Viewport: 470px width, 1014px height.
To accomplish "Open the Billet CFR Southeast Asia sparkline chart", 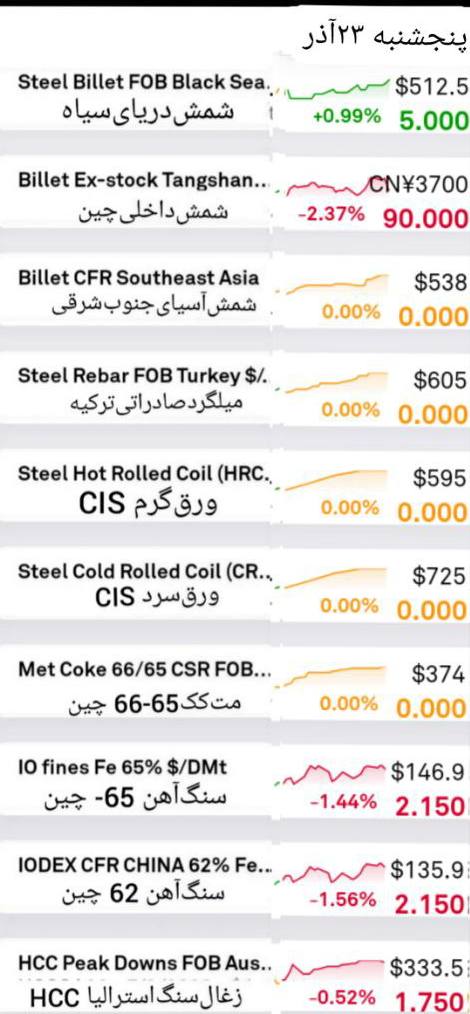I will click(x=337, y=284).
